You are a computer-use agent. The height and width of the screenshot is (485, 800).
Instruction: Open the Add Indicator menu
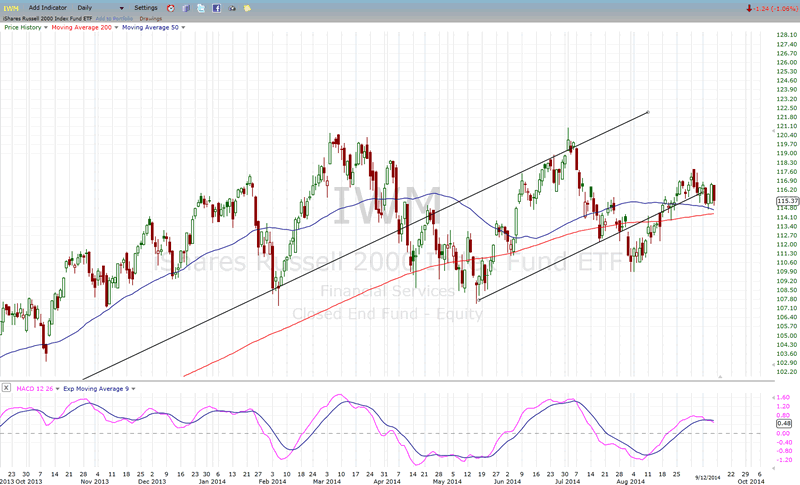49,8
